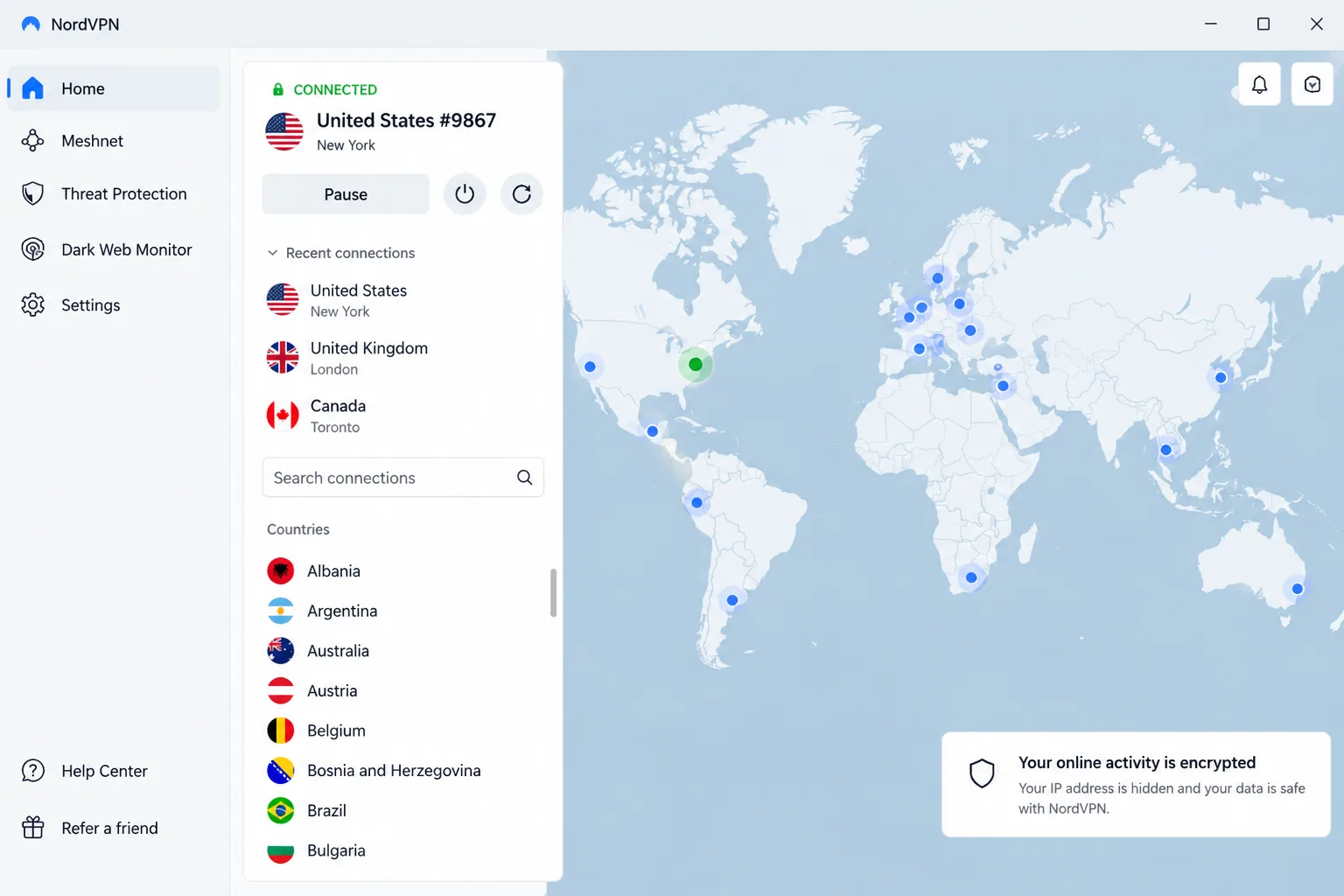Open the Meshnet section

tap(114, 141)
